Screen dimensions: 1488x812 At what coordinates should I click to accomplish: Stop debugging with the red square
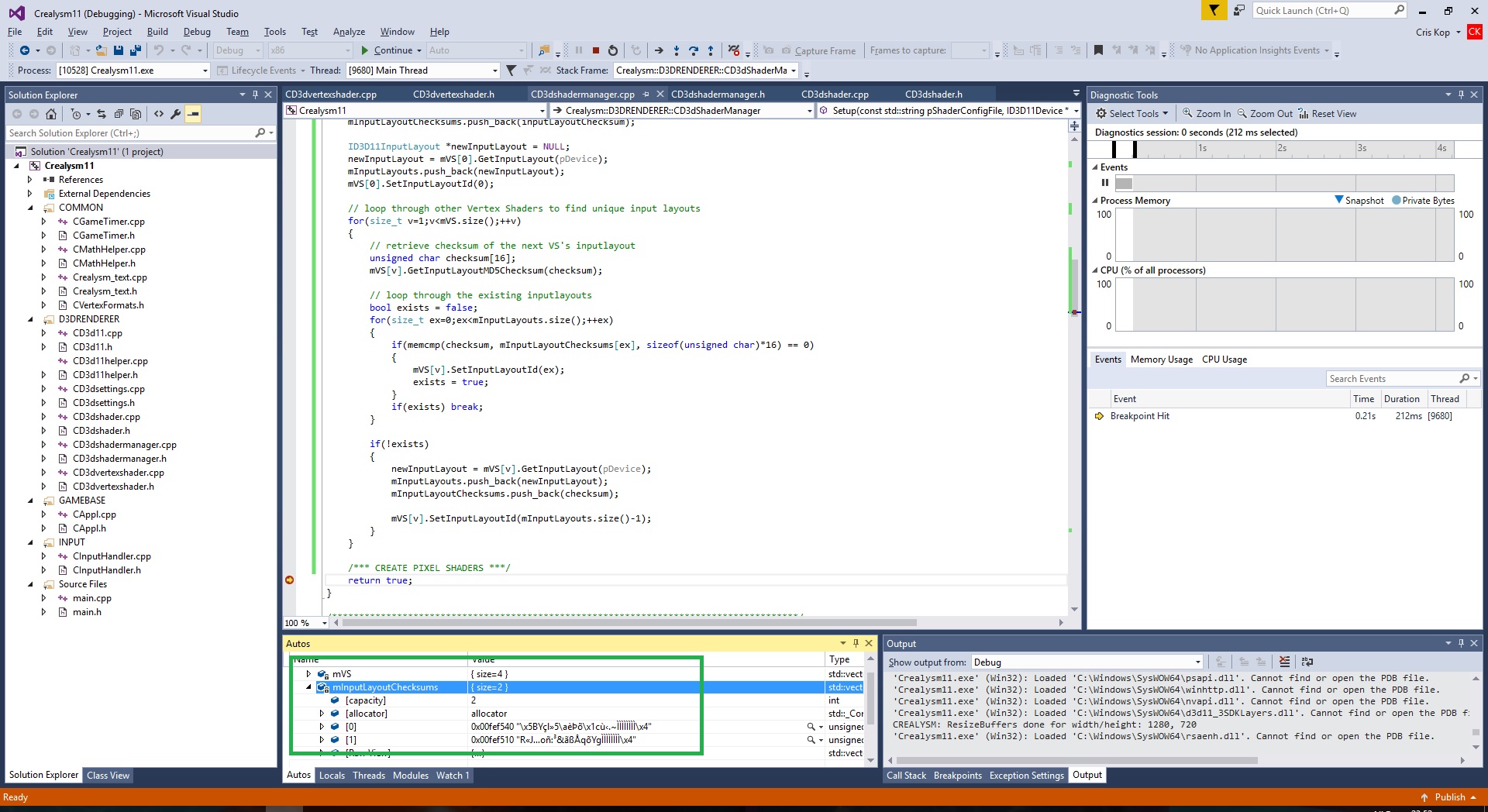pyautogui.click(x=595, y=50)
